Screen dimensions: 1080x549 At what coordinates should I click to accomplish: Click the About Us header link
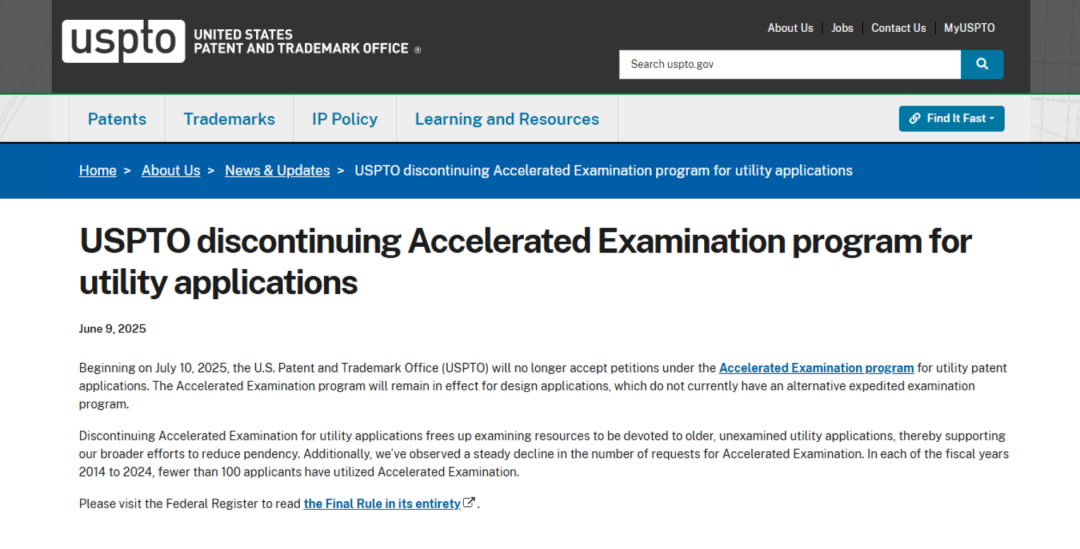(x=790, y=28)
